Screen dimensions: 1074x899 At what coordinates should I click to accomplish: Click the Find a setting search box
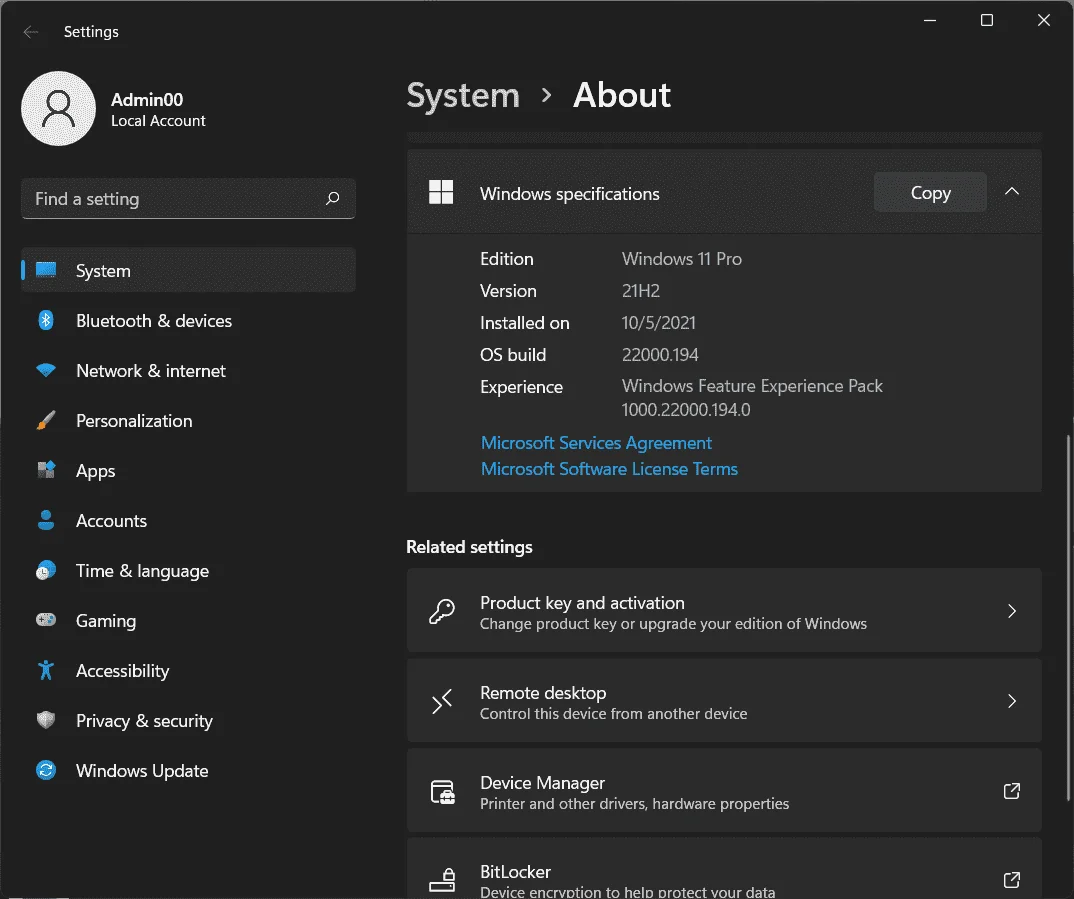point(188,199)
